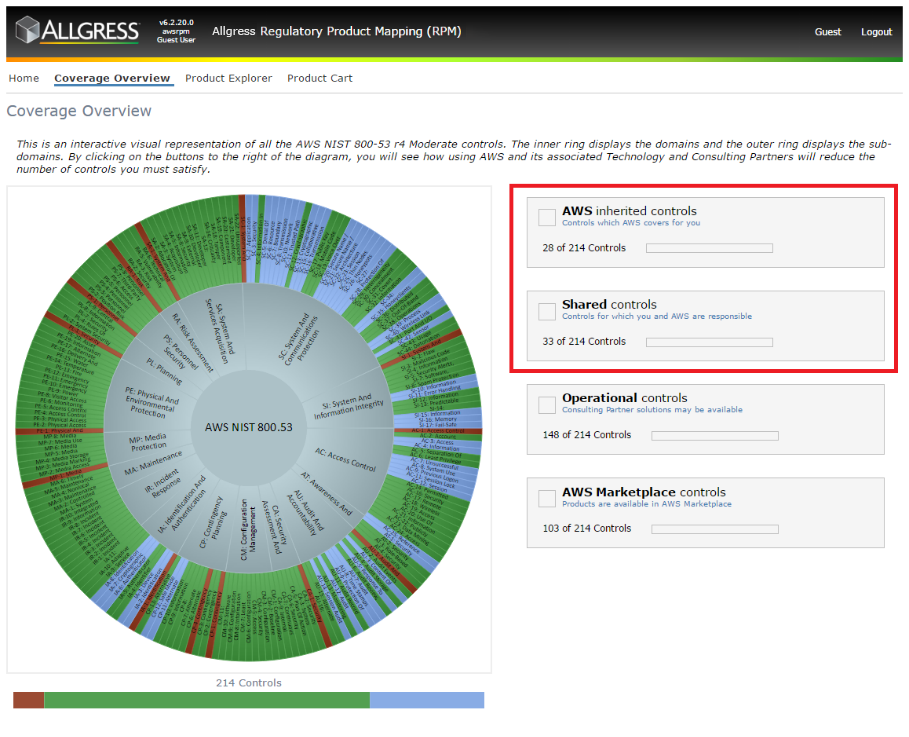
Task: Select the SC: System And Communications Protection segment
Action: pyautogui.click(x=299, y=339)
